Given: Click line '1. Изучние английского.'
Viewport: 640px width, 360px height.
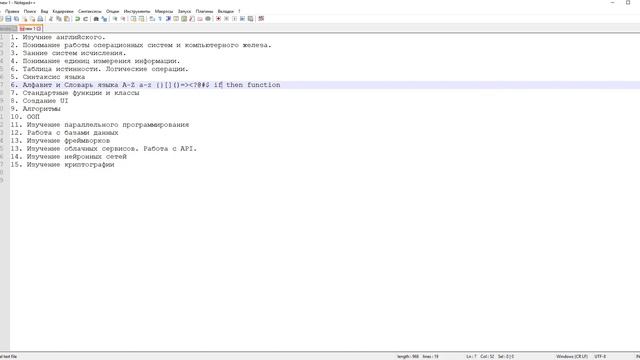Looking at the screenshot, I should (58, 37).
